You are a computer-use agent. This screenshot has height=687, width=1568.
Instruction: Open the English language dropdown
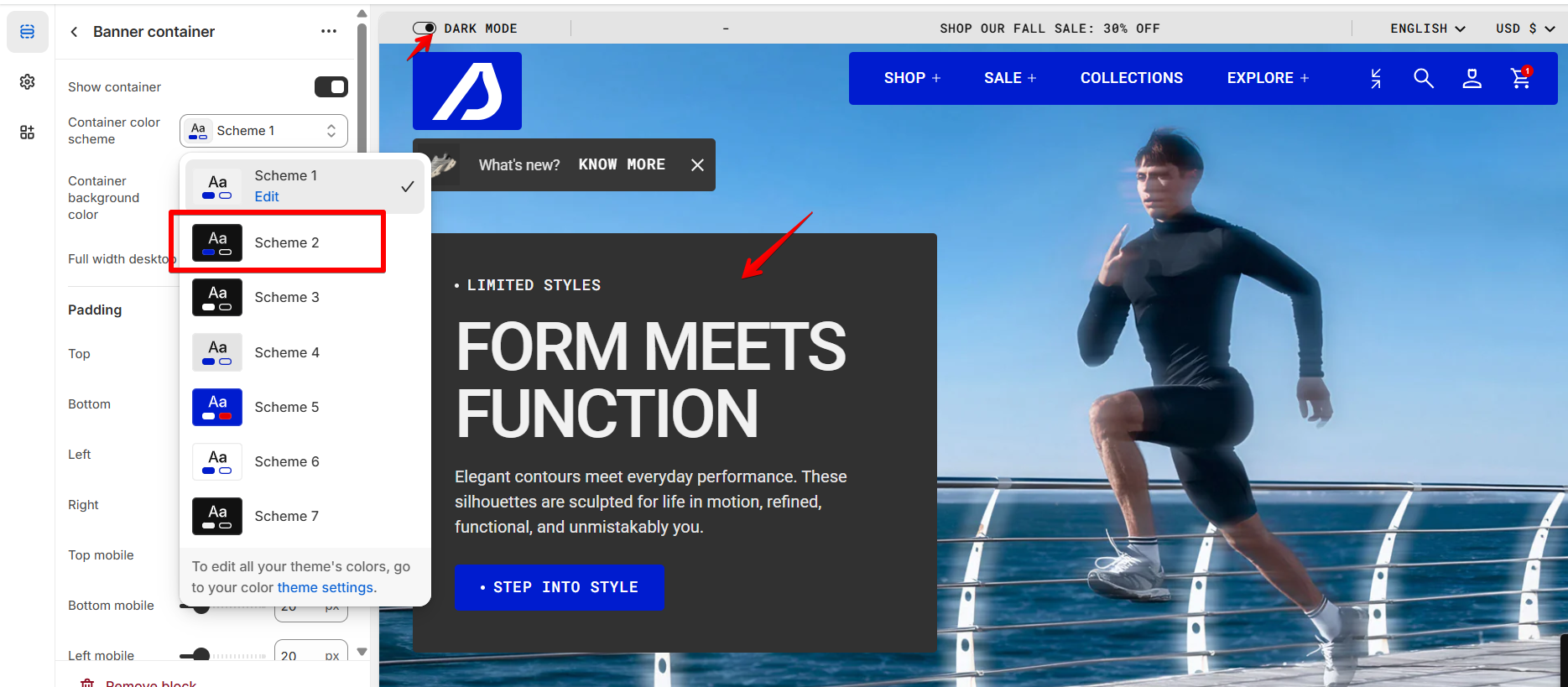tap(1428, 29)
